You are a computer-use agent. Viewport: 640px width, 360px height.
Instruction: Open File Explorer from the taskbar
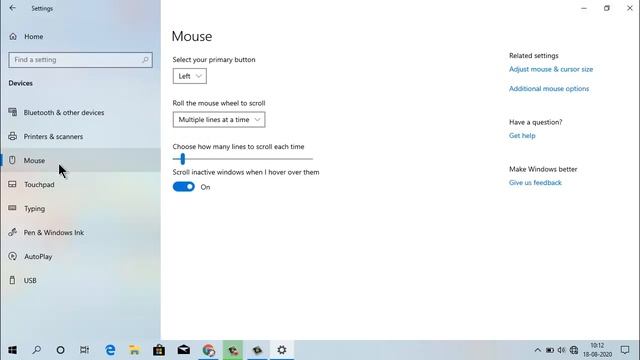(134, 350)
